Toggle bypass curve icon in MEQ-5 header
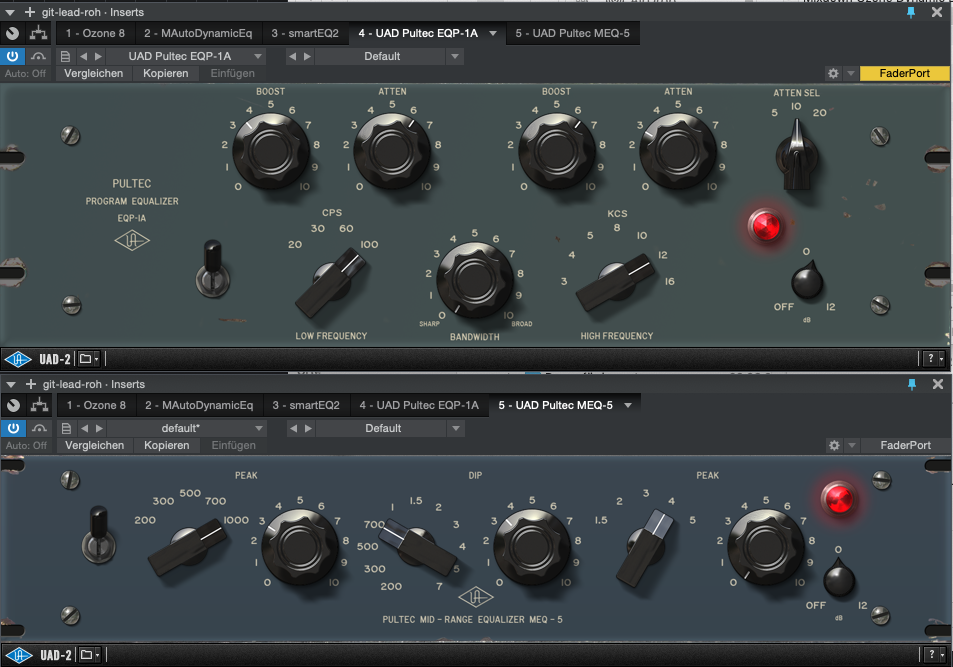The height and width of the screenshot is (667, 953). tap(40, 428)
